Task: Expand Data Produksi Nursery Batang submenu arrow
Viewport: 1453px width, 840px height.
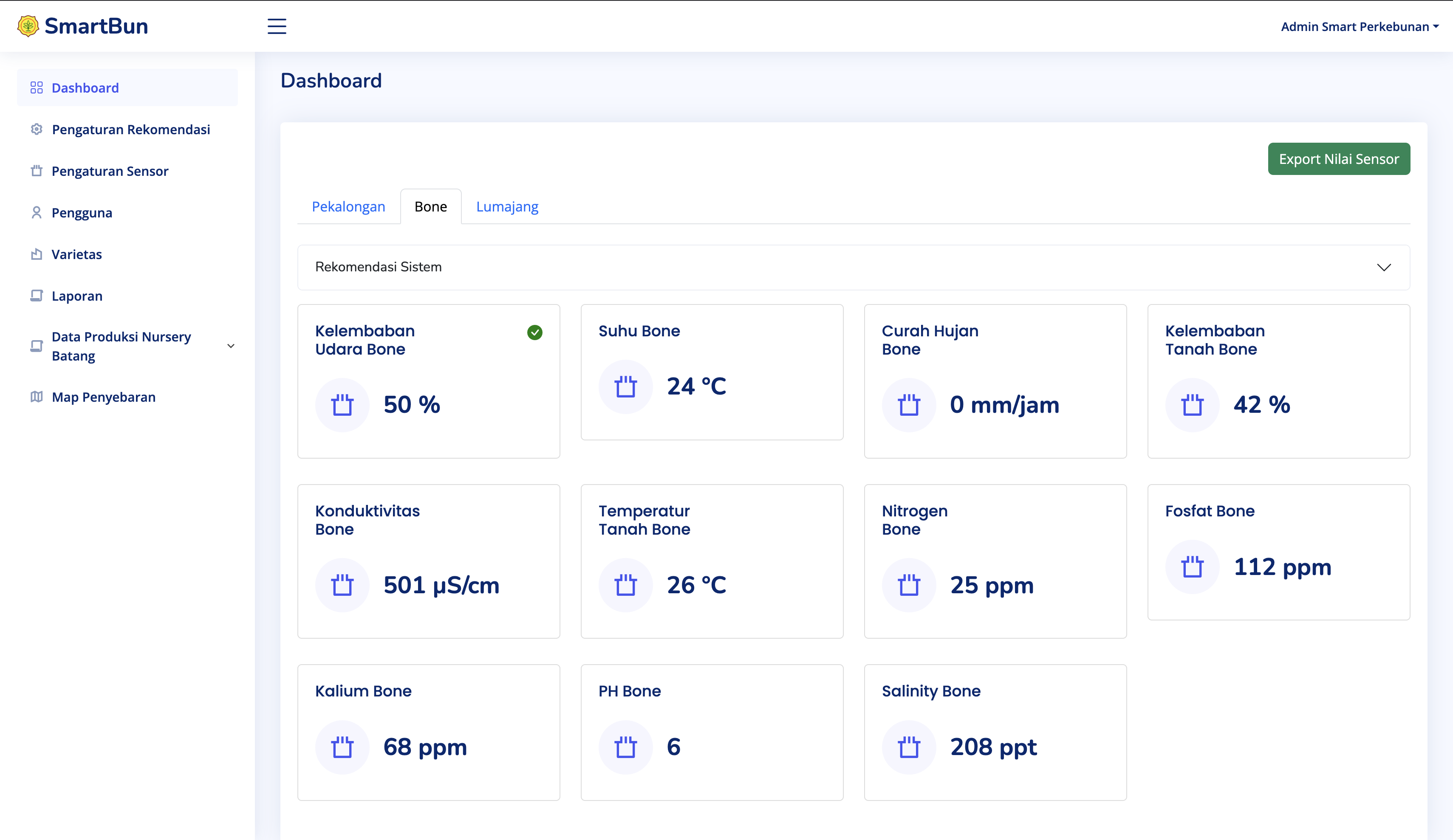Action: pyautogui.click(x=231, y=346)
